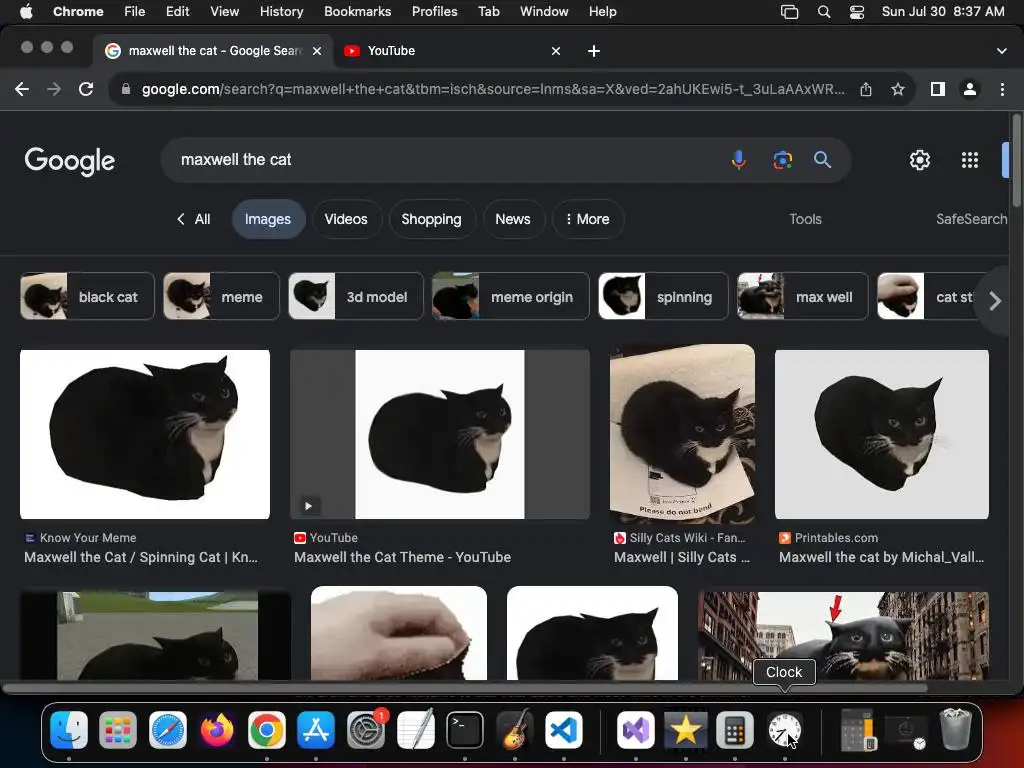Image resolution: width=1024 pixels, height=768 pixels.
Task: Bookmark this page with the star icon
Action: click(x=898, y=89)
